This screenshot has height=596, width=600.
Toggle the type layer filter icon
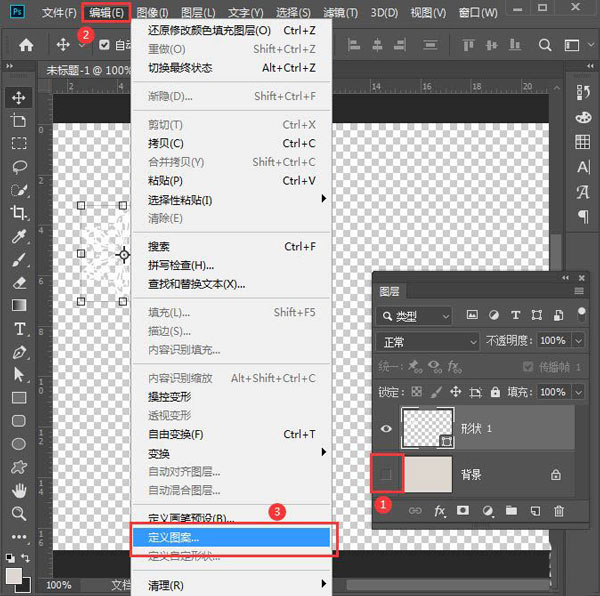515,315
